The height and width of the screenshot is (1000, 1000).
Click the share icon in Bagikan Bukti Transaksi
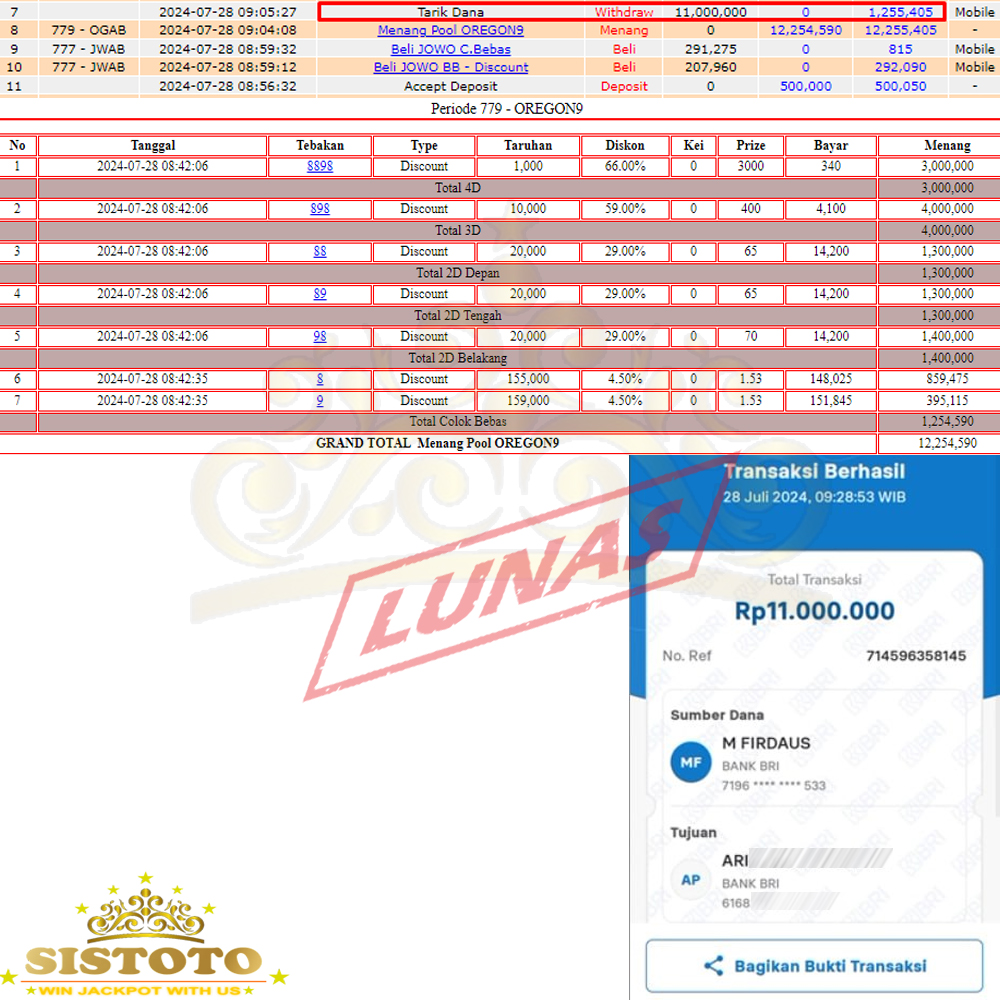coord(713,966)
